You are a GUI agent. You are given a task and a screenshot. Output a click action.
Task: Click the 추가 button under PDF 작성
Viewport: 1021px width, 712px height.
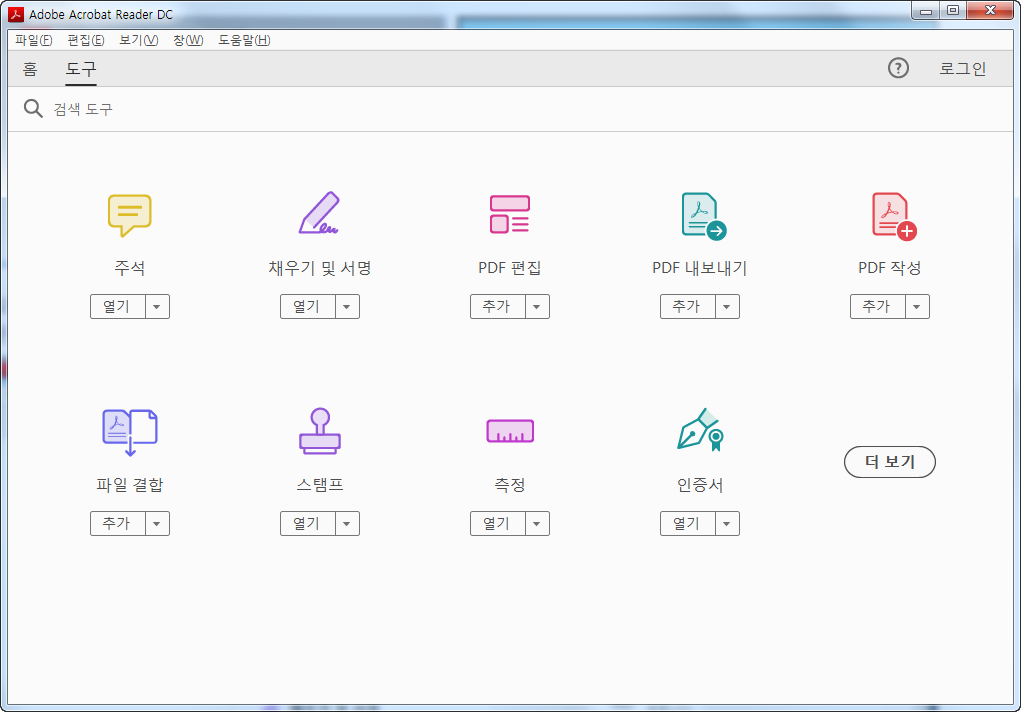pos(878,307)
